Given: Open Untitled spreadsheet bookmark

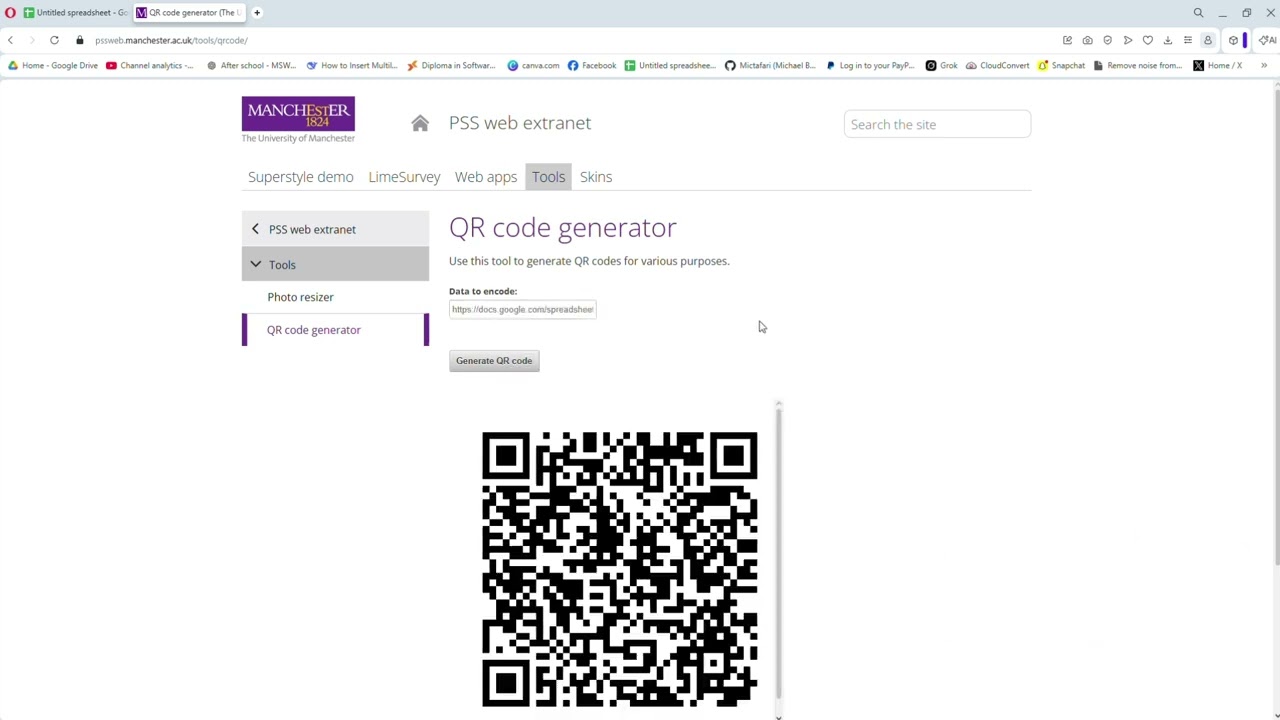Looking at the screenshot, I should tap(670, 66).
